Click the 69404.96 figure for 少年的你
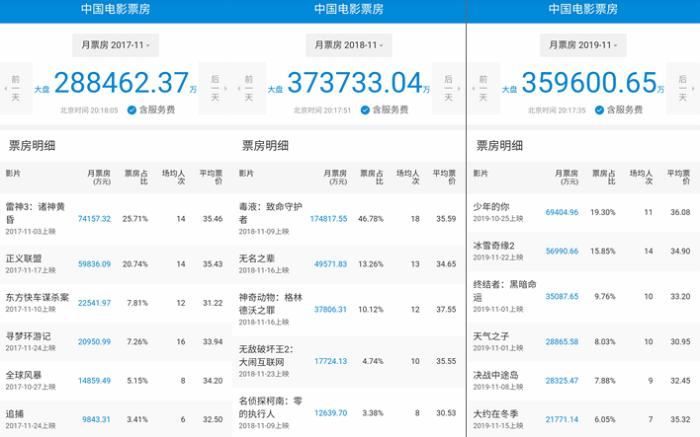The height and width of the screenshot is (437, 700). point(562,212)
